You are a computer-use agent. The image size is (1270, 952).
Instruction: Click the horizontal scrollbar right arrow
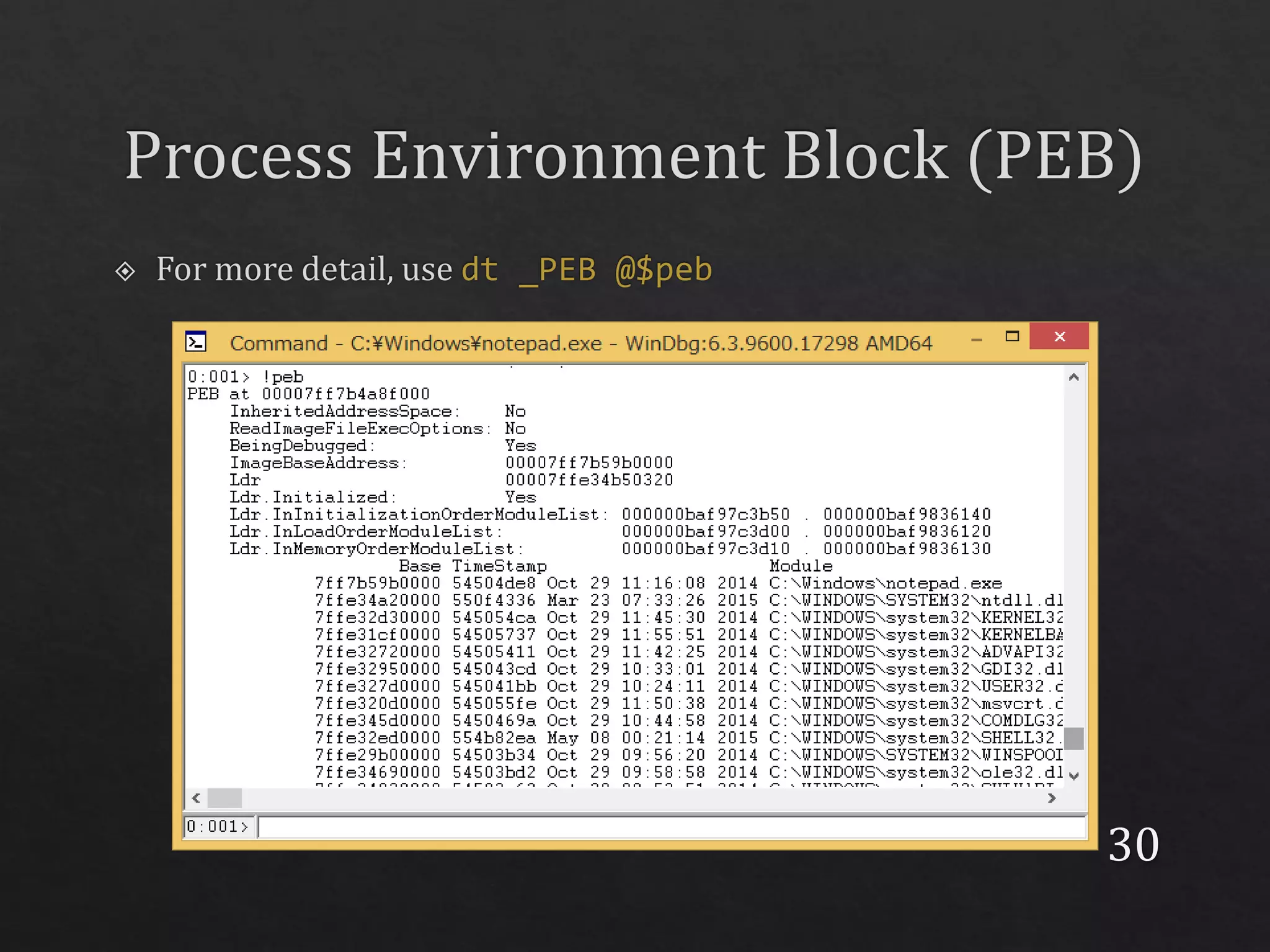click(x=1052, y=798)
